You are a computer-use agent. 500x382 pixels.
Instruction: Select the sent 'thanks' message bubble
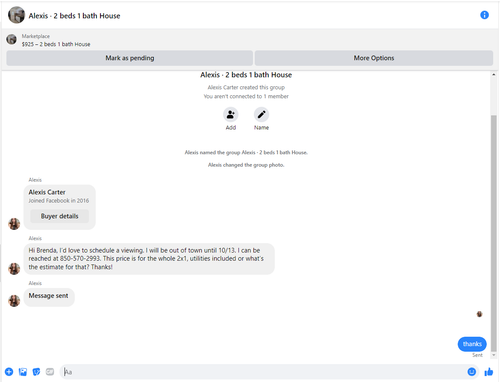click(x=472, y=344)
